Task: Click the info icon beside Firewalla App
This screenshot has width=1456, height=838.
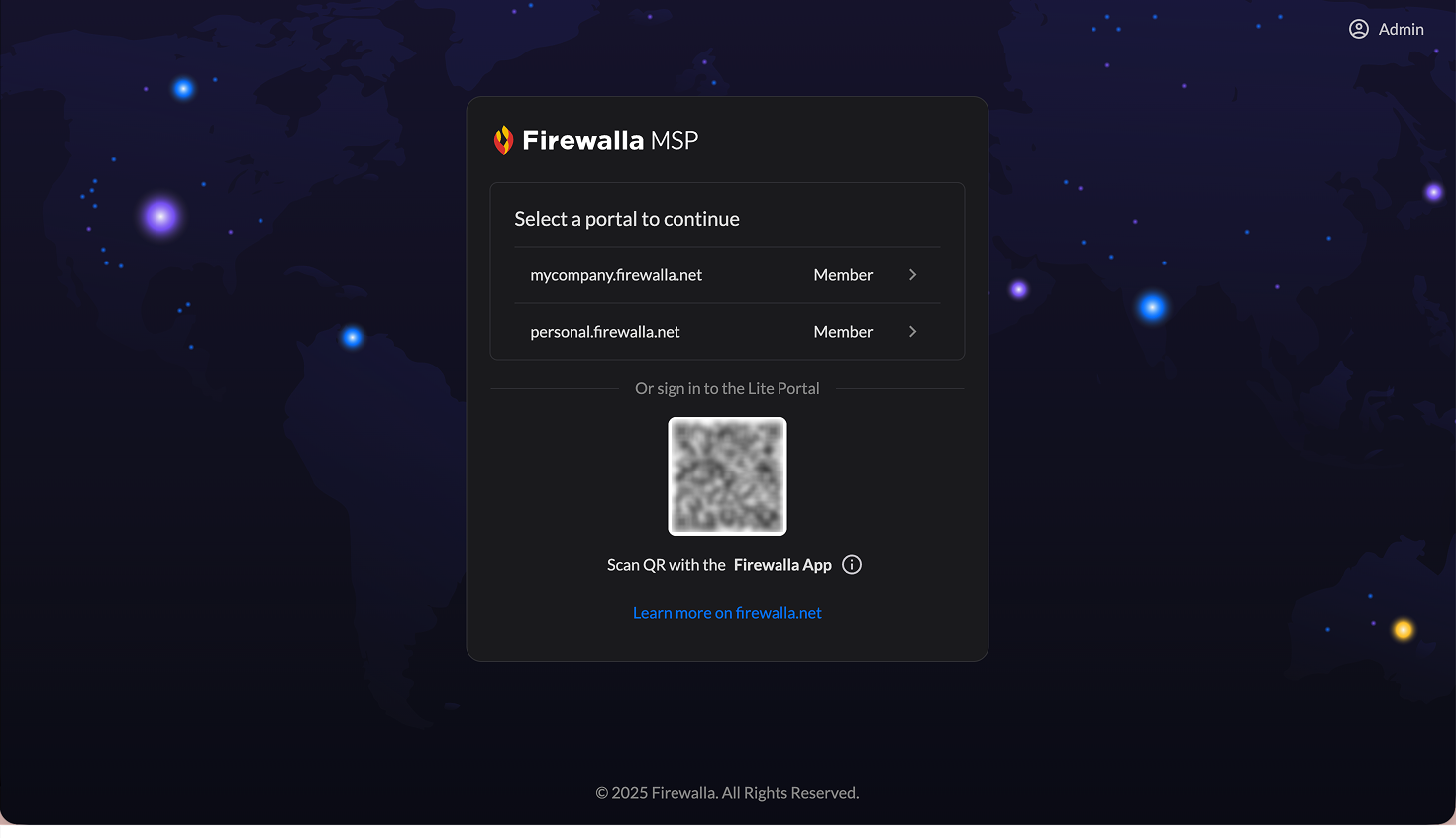Action: click(852, 565)
